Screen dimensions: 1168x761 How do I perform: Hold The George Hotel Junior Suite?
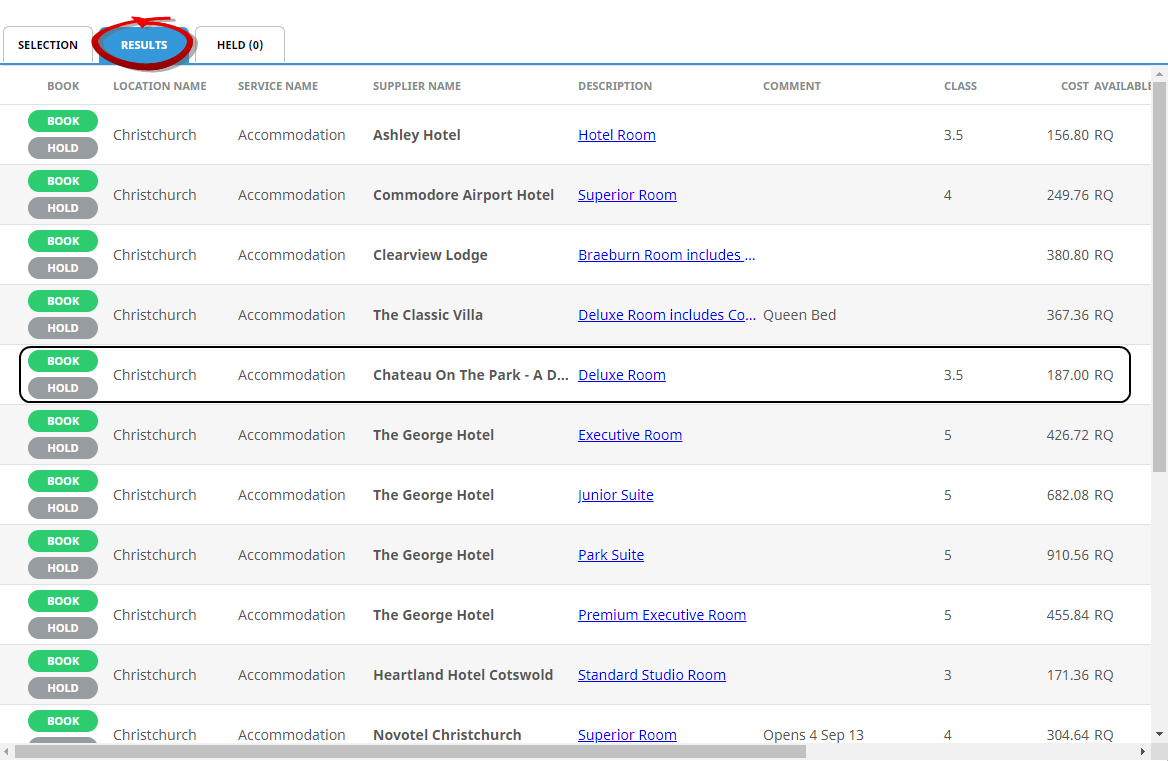tap(63, 508)
